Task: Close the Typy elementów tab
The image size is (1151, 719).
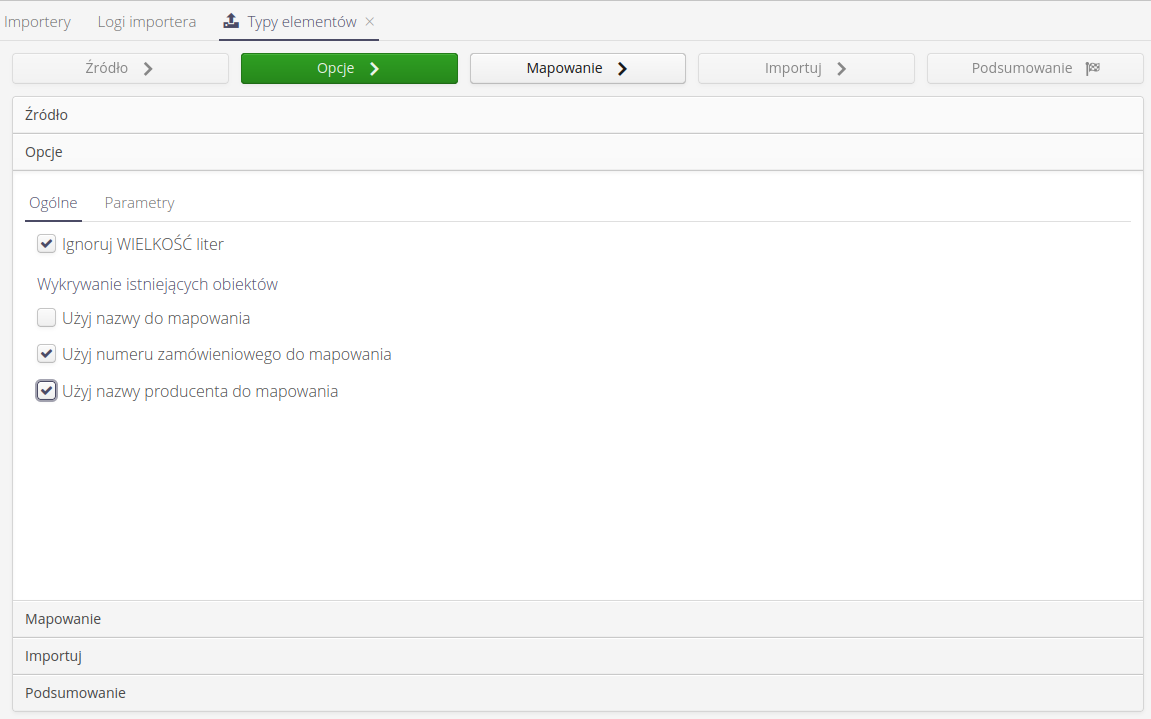Action: [370, 21]
